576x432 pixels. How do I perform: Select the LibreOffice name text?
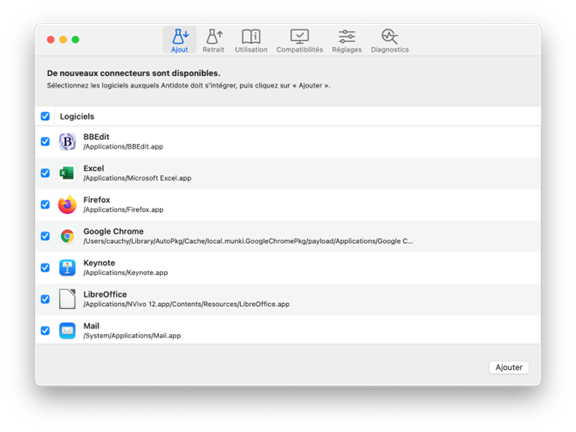105,294
